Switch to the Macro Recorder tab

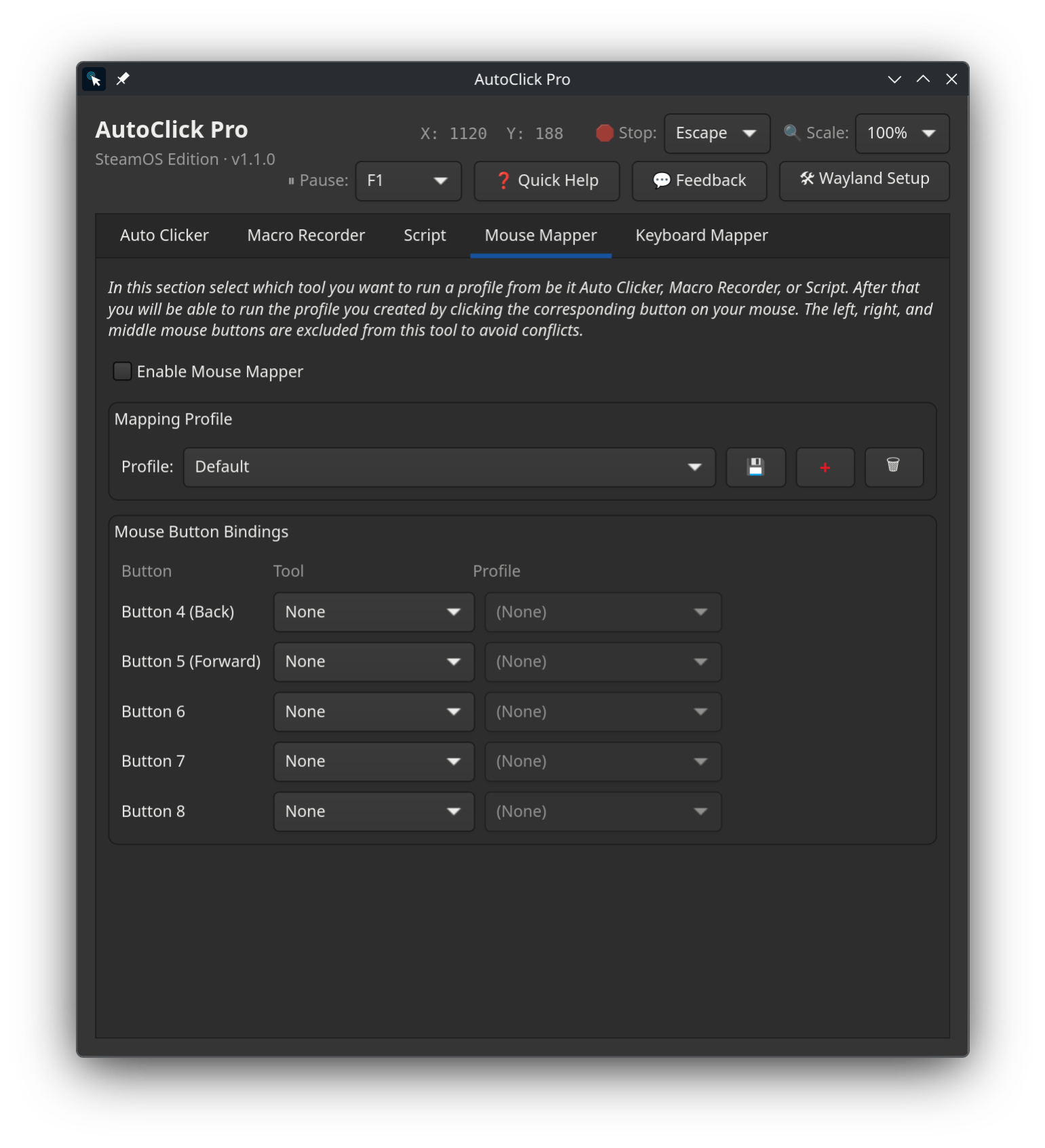click(306, 235)
